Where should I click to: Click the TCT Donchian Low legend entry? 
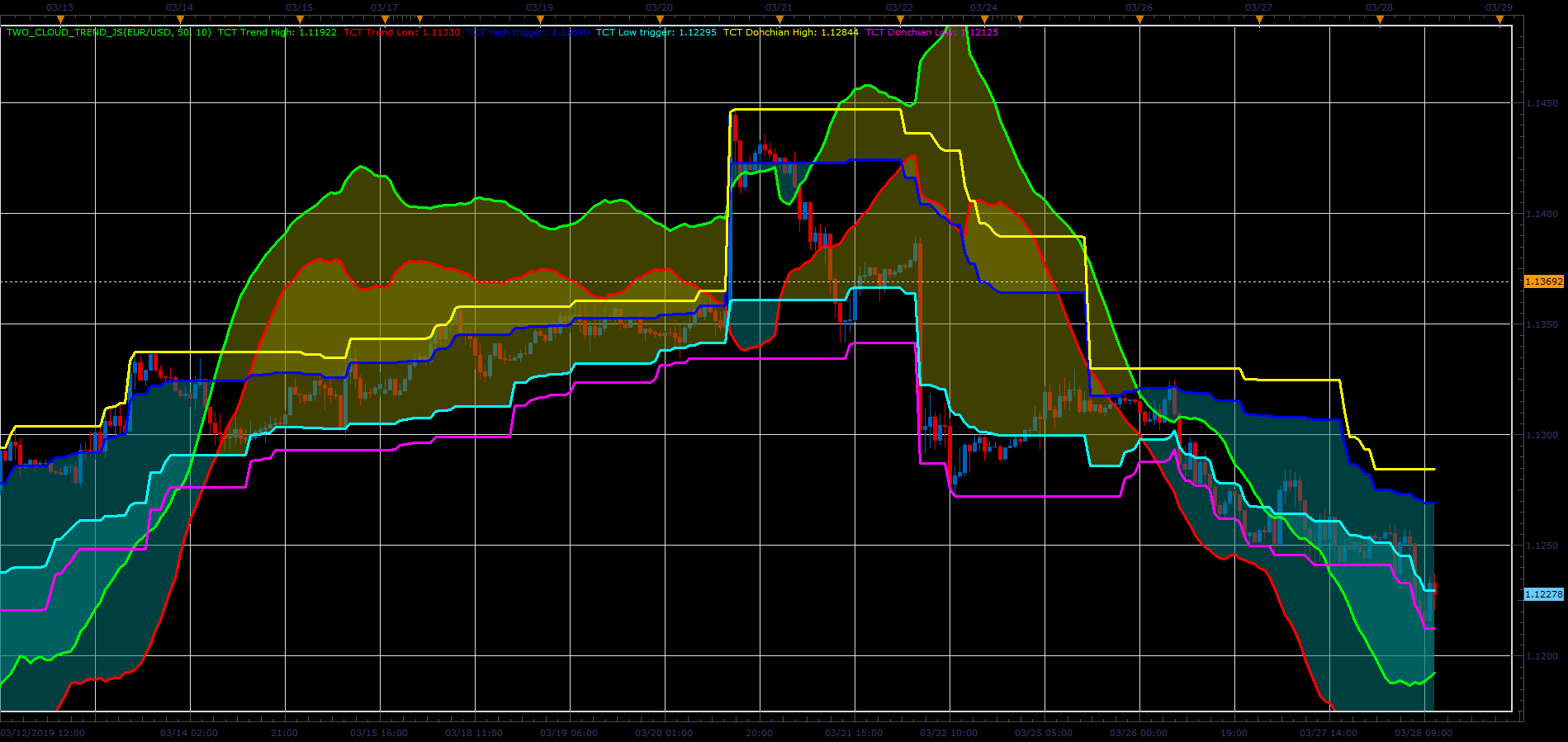[x=931, y=33]
